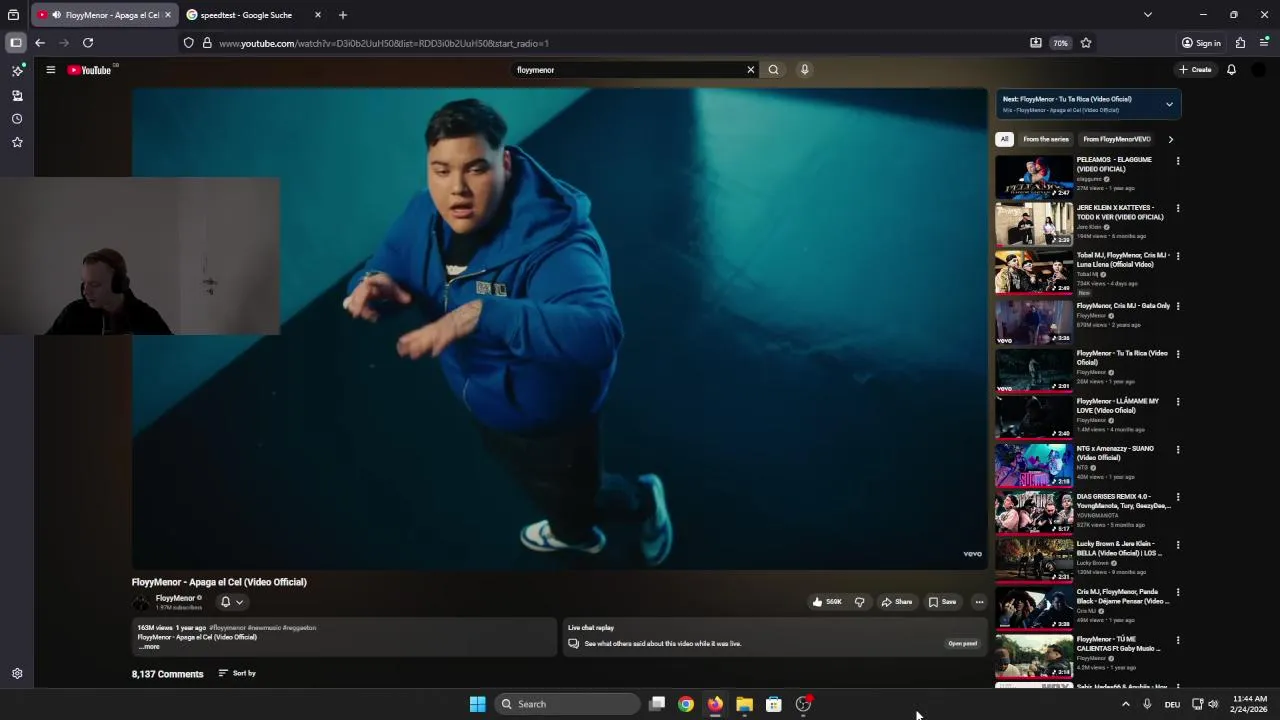This screenshot has width=1280, height=720.
Task: Open options for Tu Ta Rica video
Action: click(x=1178, y=354)
